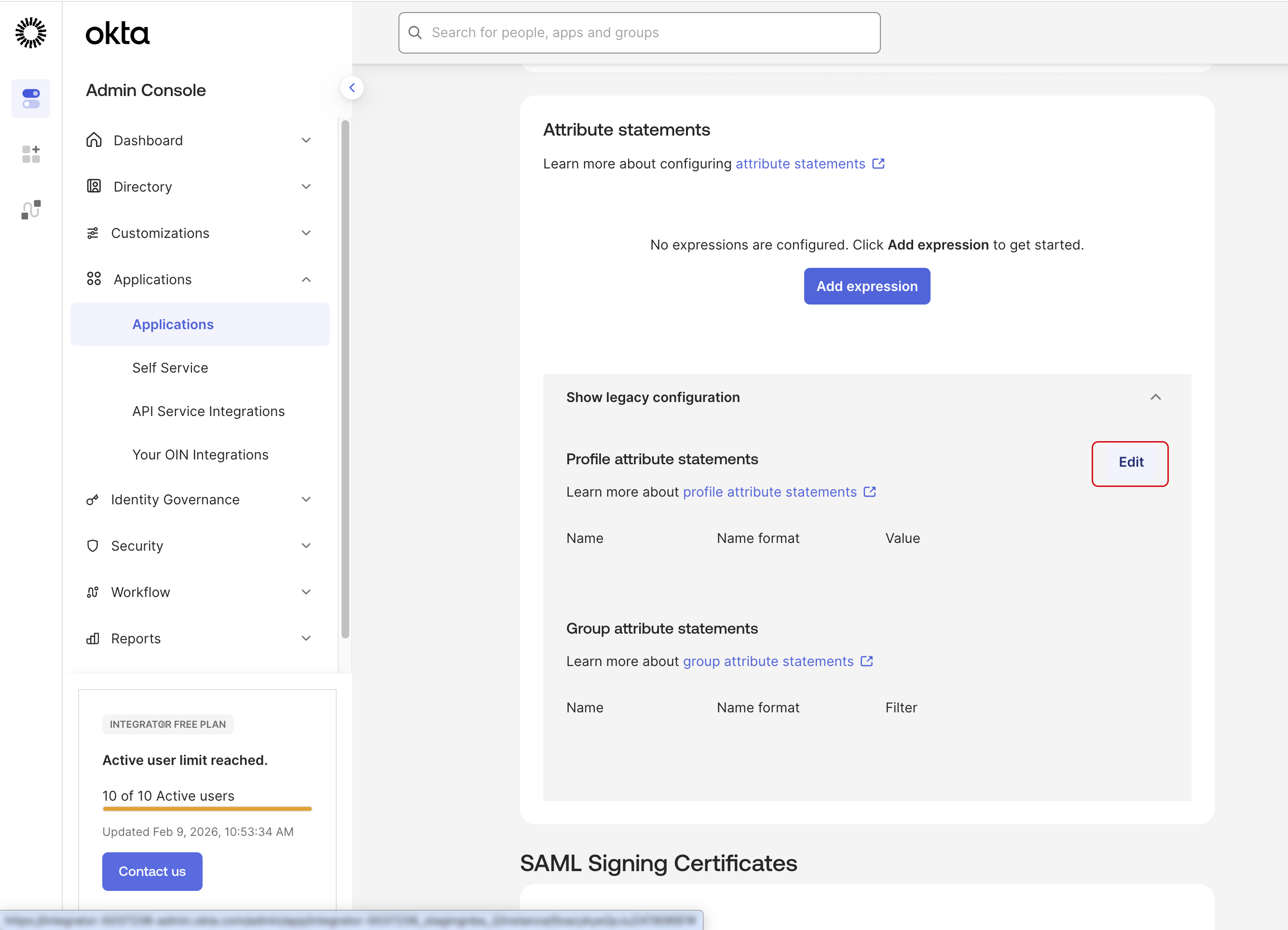This screenshot has width=1288, height=930.
Task: Open the attribute statements help link
Action: tap(800, 164)
